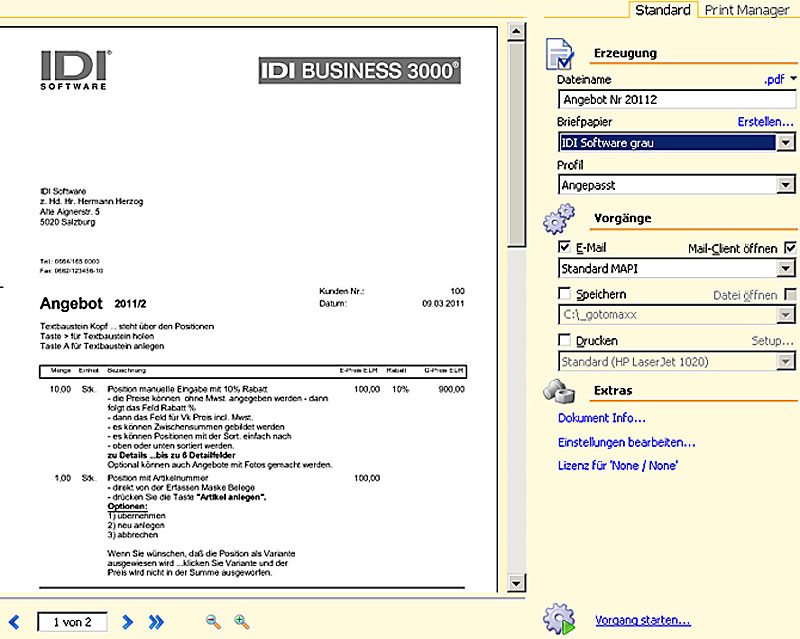Click the preview scrollbar up arrow

click(516, 32)
